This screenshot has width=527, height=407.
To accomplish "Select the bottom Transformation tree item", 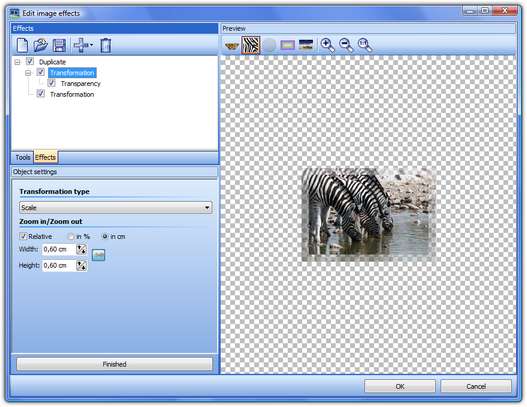I will 72,94.
